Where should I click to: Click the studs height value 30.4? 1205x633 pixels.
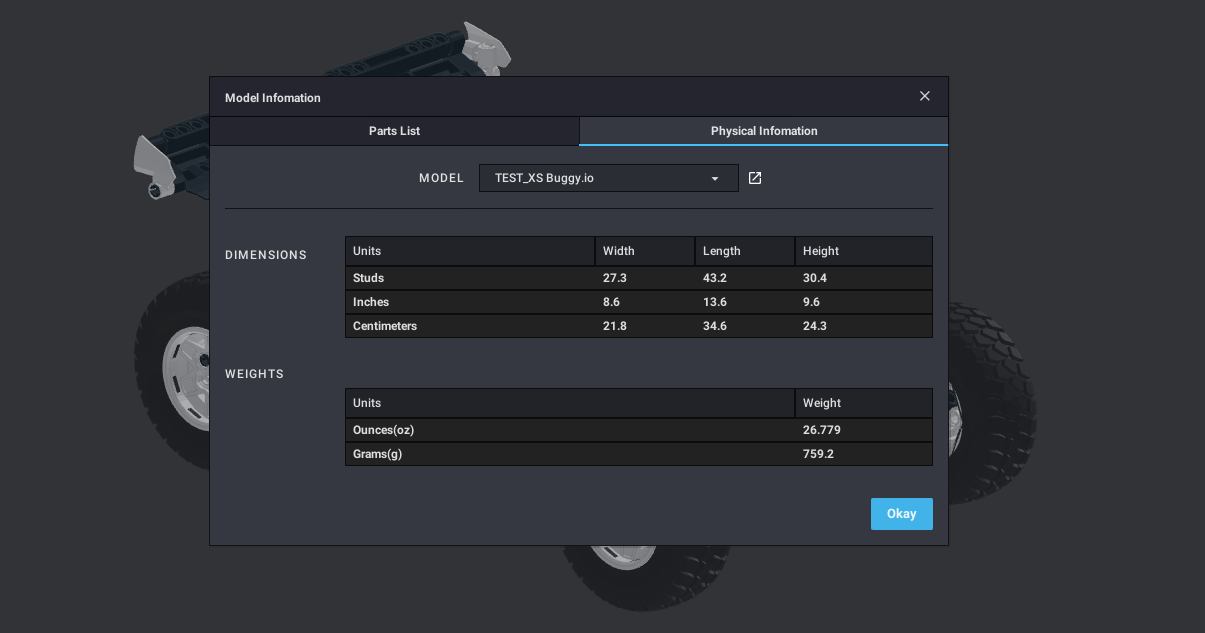pos(815,278)
